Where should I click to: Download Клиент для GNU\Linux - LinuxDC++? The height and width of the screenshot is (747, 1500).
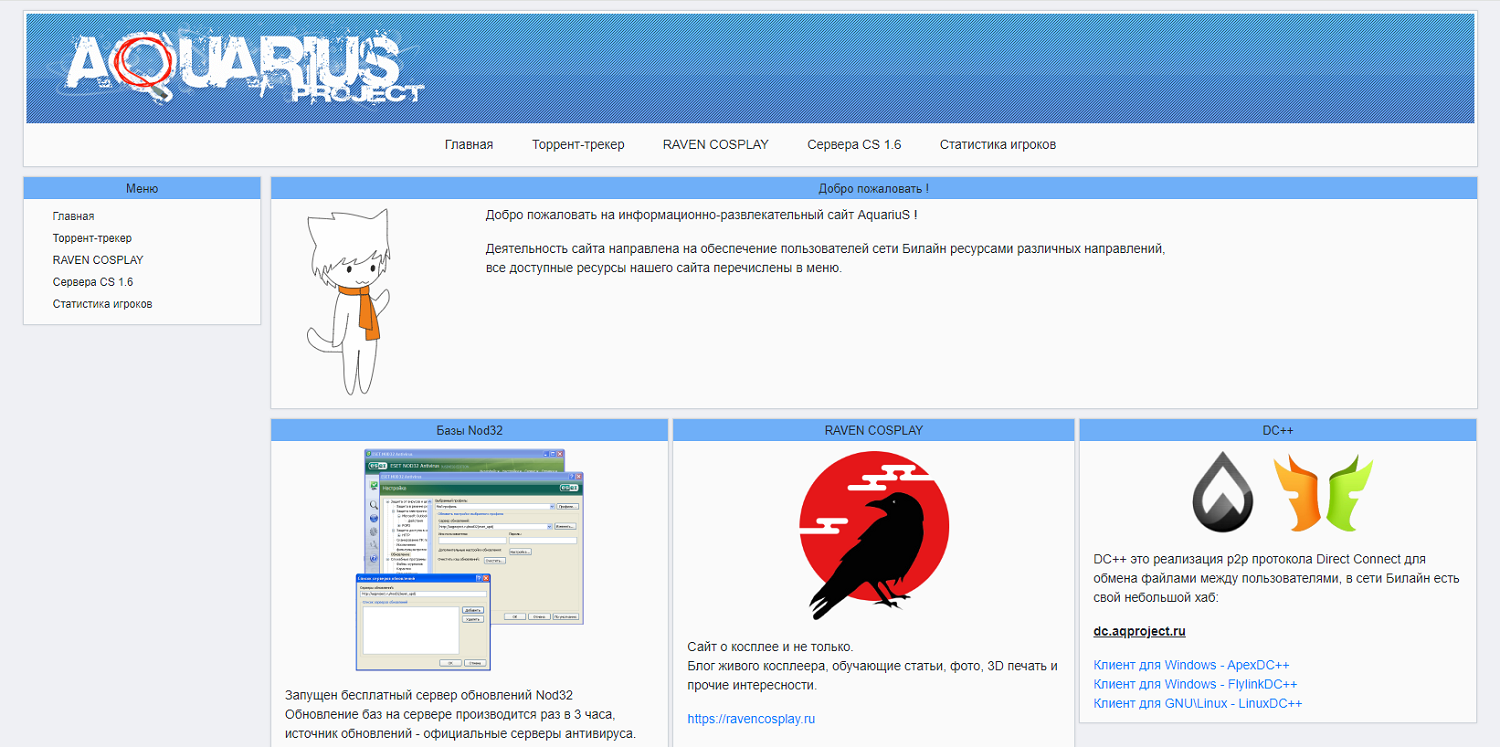click(x=1198, y=703)
